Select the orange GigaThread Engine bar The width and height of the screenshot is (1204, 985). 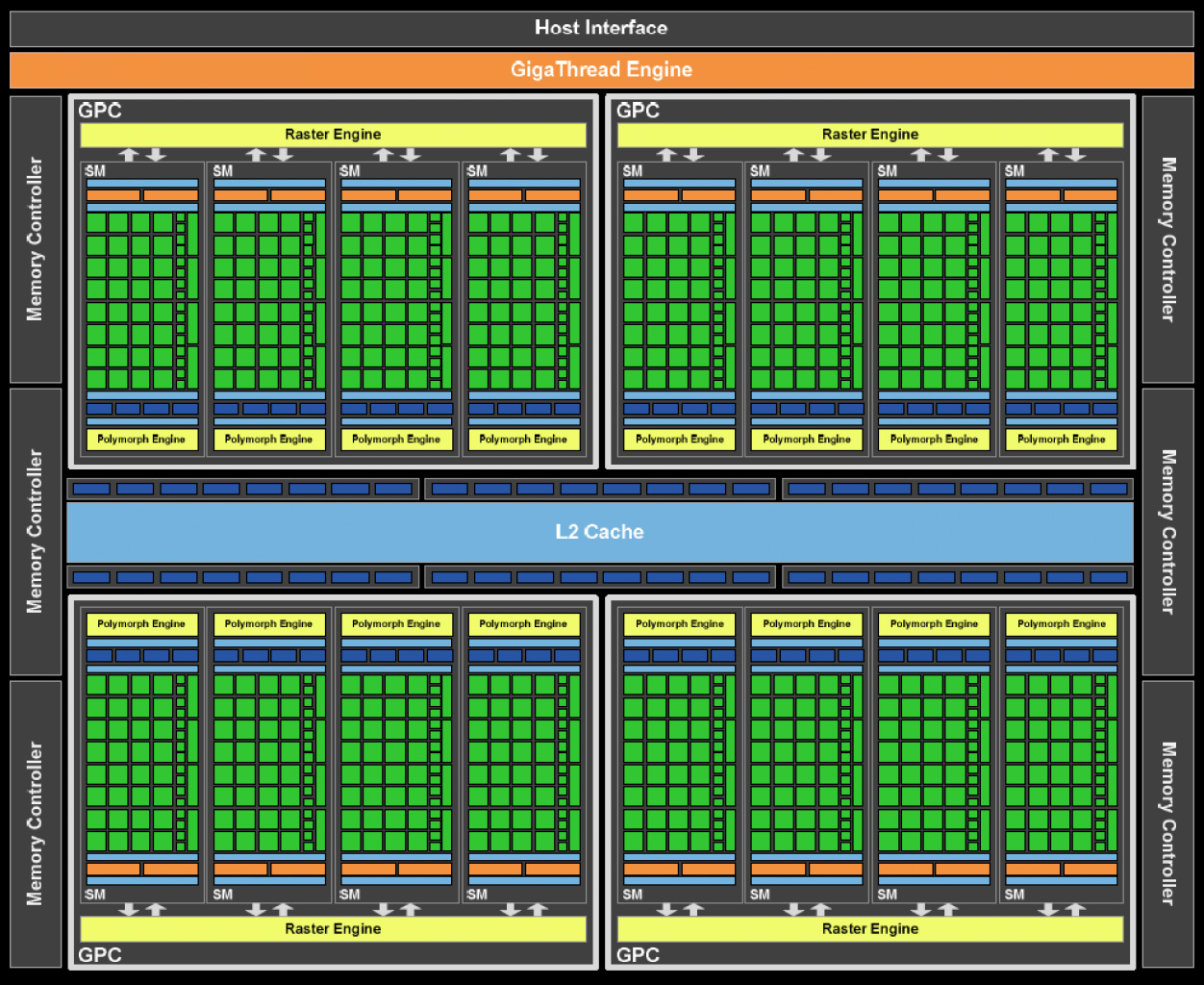tap(602, 69)
